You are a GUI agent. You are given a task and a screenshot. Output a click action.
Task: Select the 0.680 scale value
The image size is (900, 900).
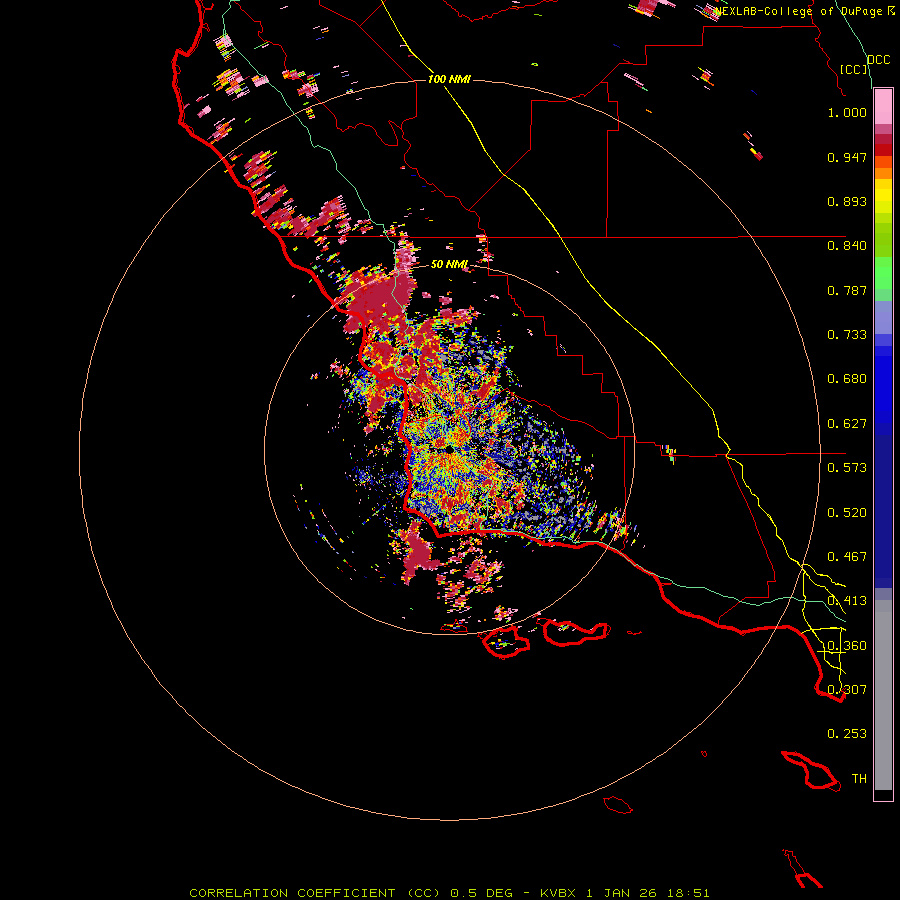tap(847, 379)
